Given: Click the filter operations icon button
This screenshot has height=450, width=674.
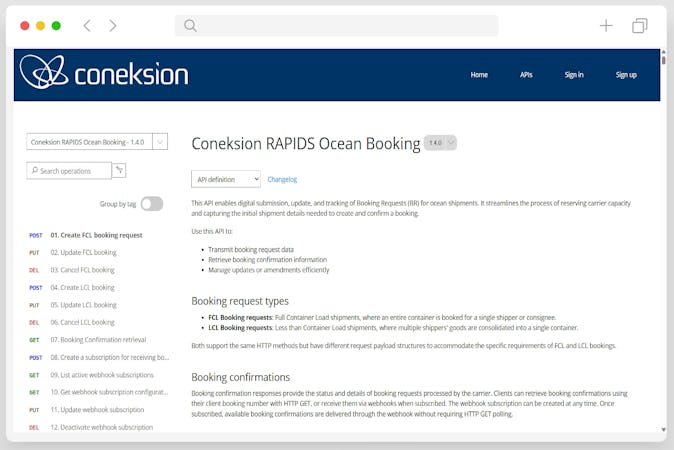Looking at the screenshot, I should tap(119, 170).
